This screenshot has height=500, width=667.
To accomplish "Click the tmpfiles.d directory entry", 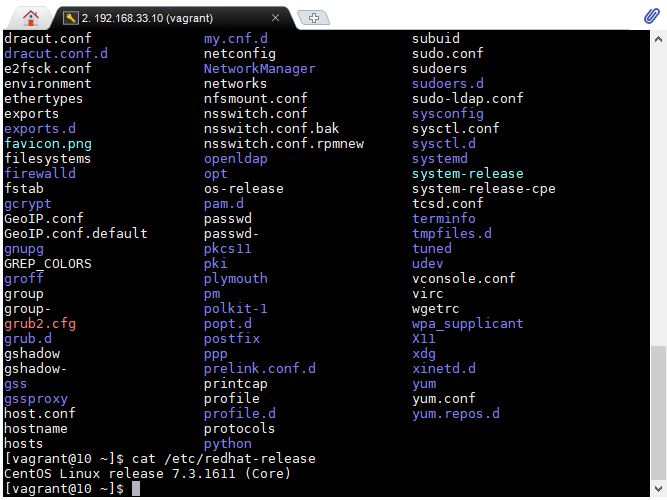I will 452,234.
